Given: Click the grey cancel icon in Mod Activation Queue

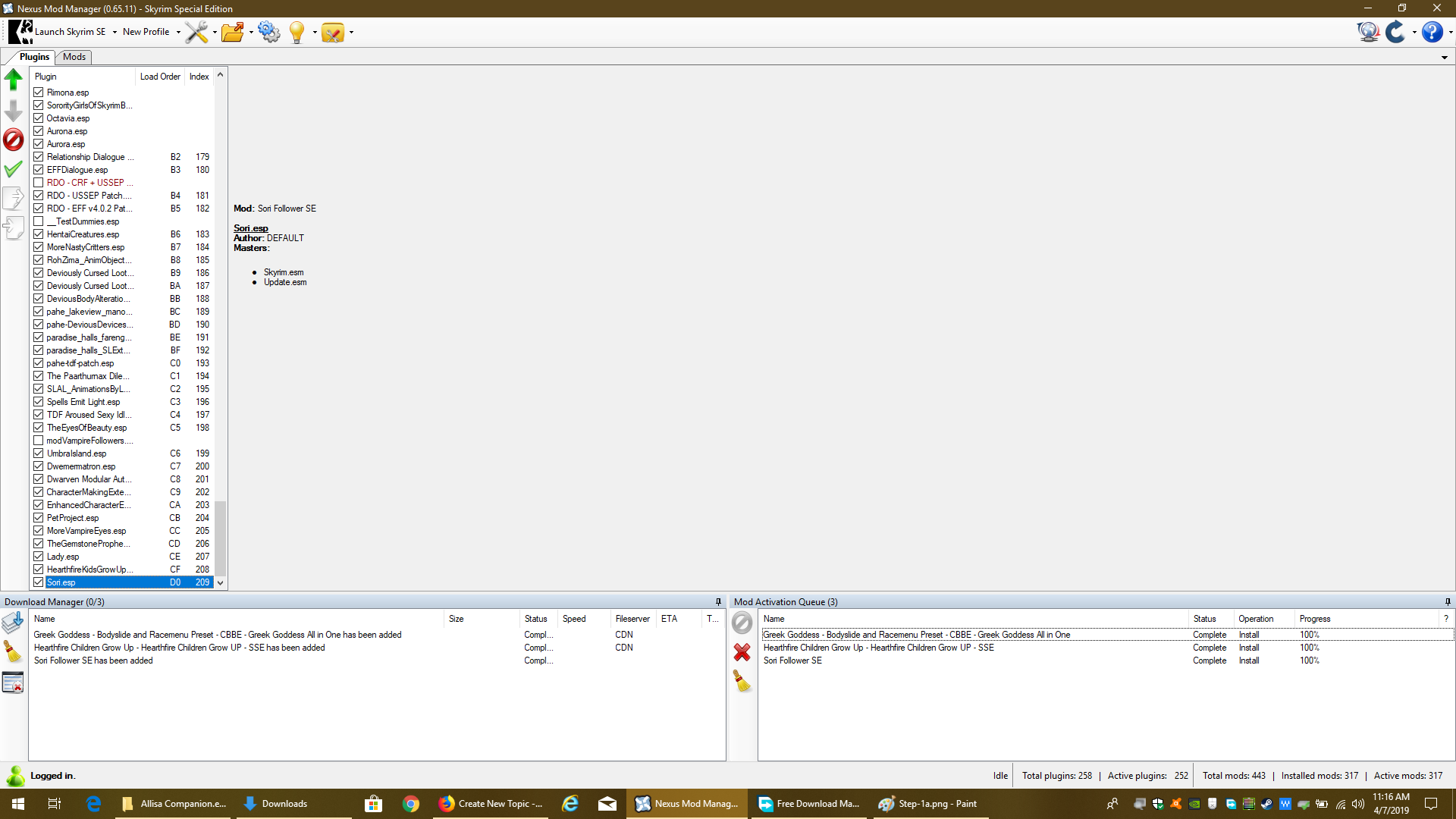Looking at the screenshot, I should point(742,623).
